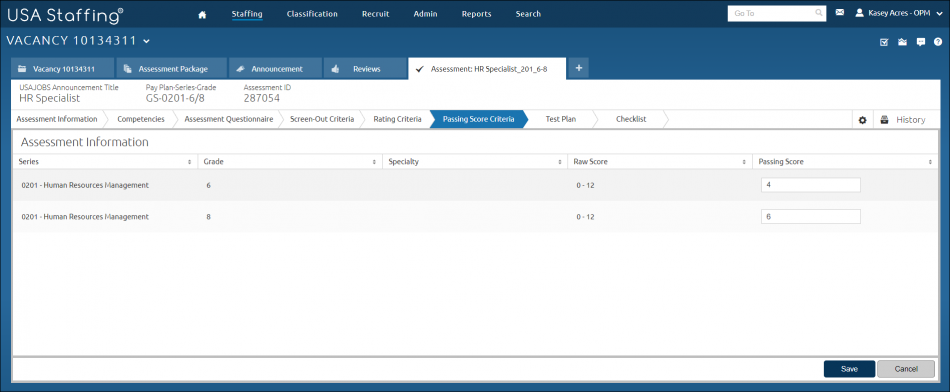Viewport: 950px width, 392px height.
Task: Click Kasey Acres - OPM username
Action: pos(899,13)
